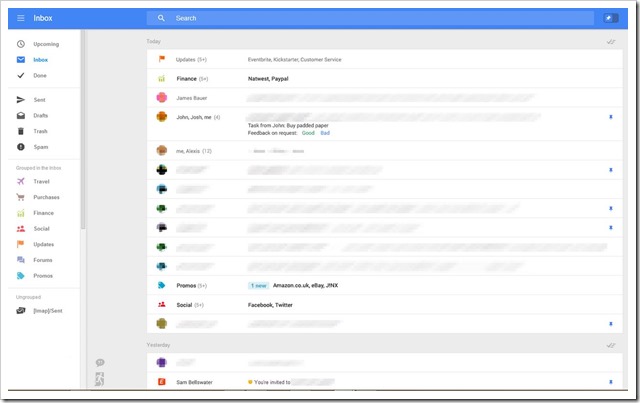Image resolution: width=640 pixels, height=403 pixels.
Task: Toggle pin on John, Josh, me conversation
Action: (x=610, y=117)
